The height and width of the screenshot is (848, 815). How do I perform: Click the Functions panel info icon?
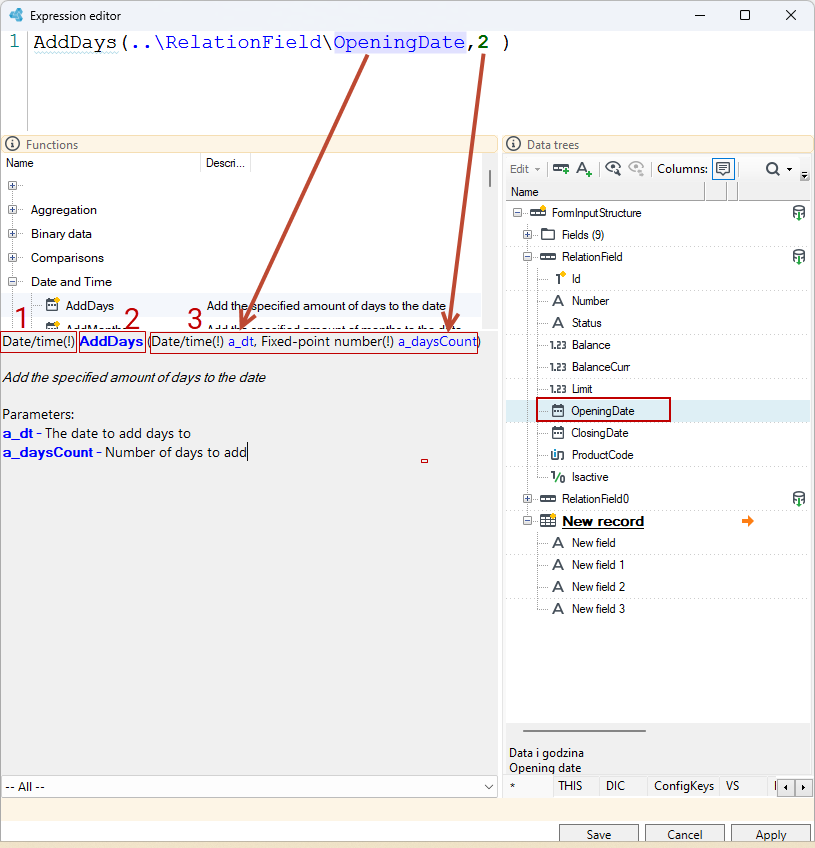point(12,144)
